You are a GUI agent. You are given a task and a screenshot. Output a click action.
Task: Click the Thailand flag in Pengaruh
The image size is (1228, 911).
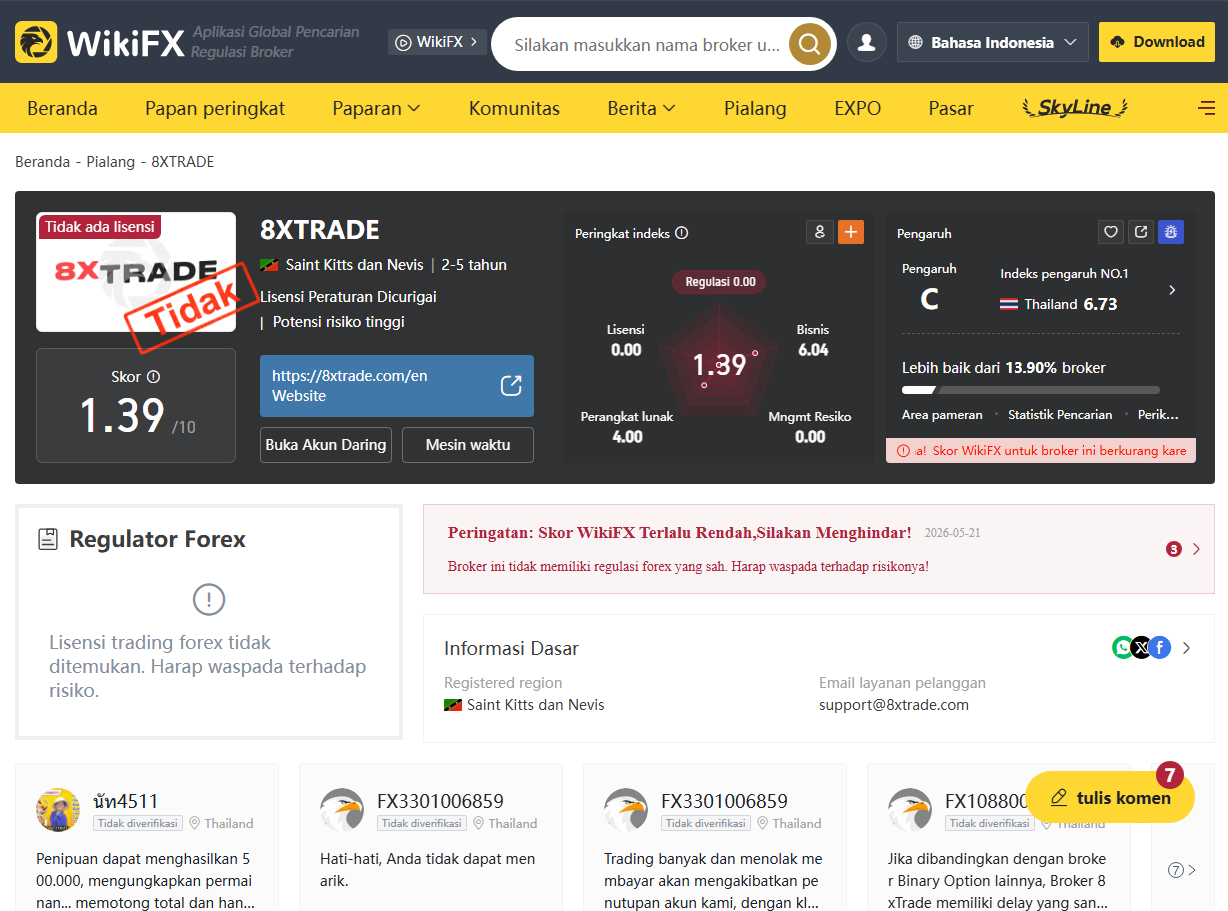pyautogui.click(x=1009, y=304)
